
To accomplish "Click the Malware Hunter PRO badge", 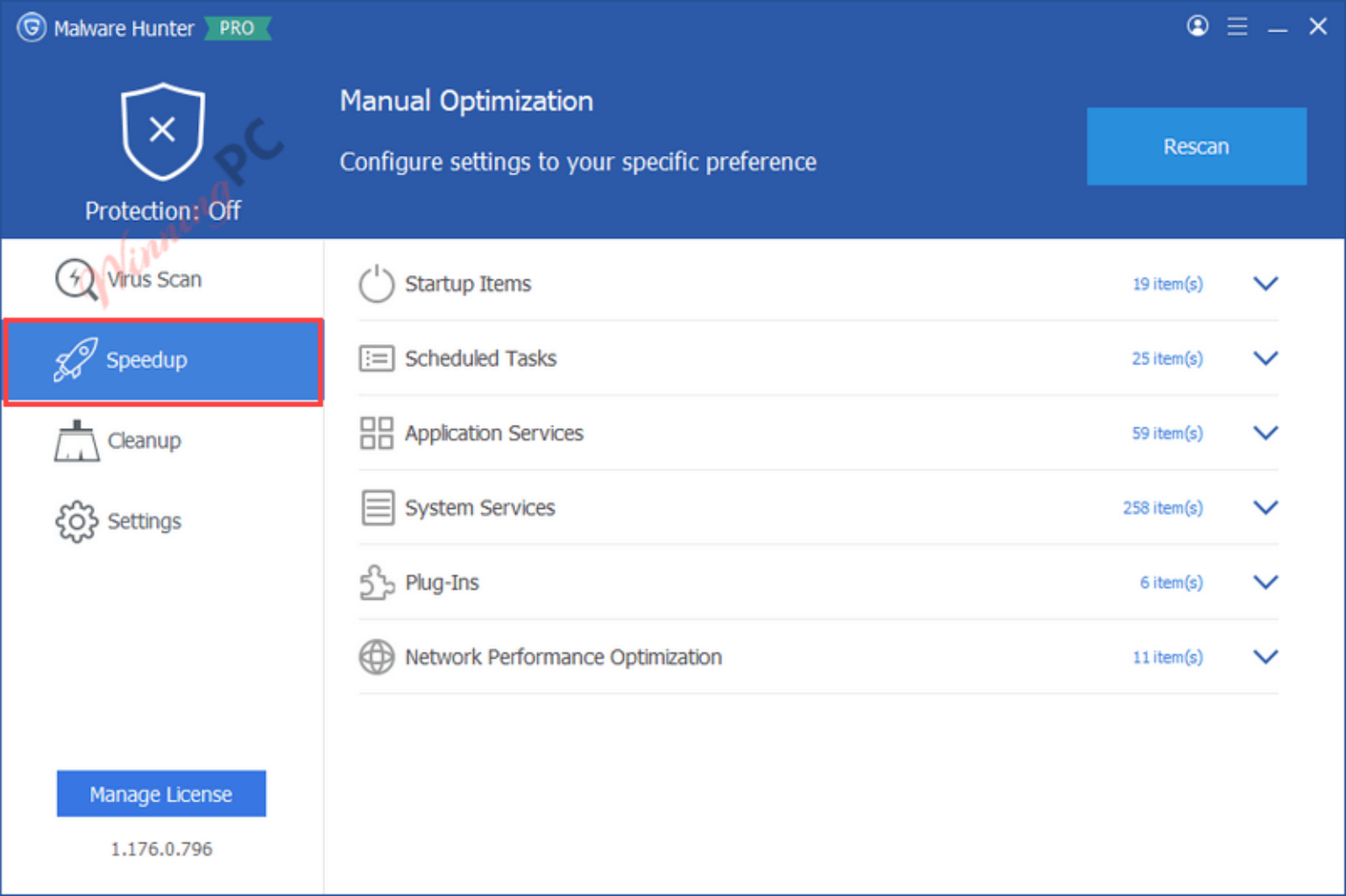I will 237,27.
